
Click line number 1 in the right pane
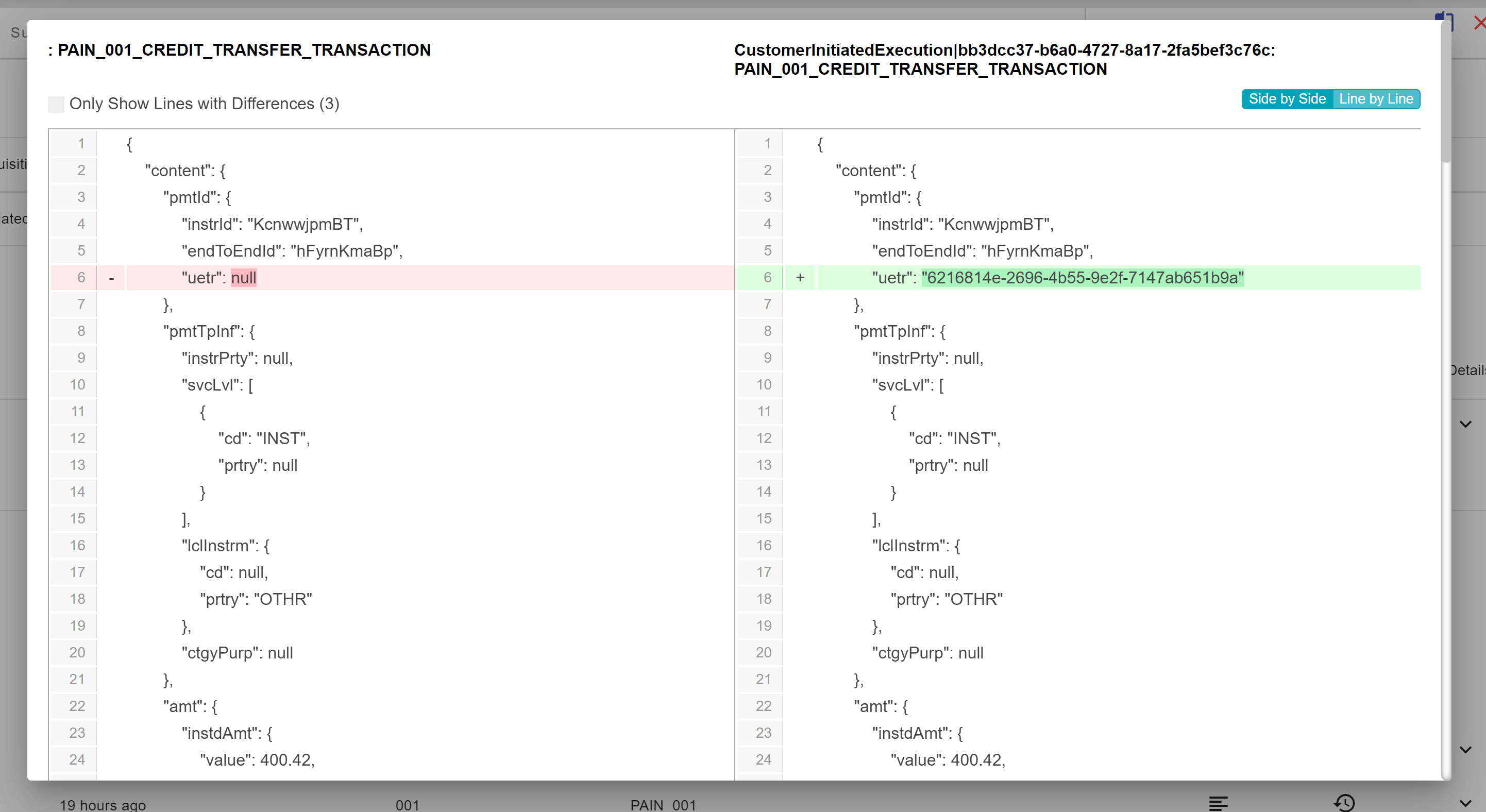click(767, 144)
